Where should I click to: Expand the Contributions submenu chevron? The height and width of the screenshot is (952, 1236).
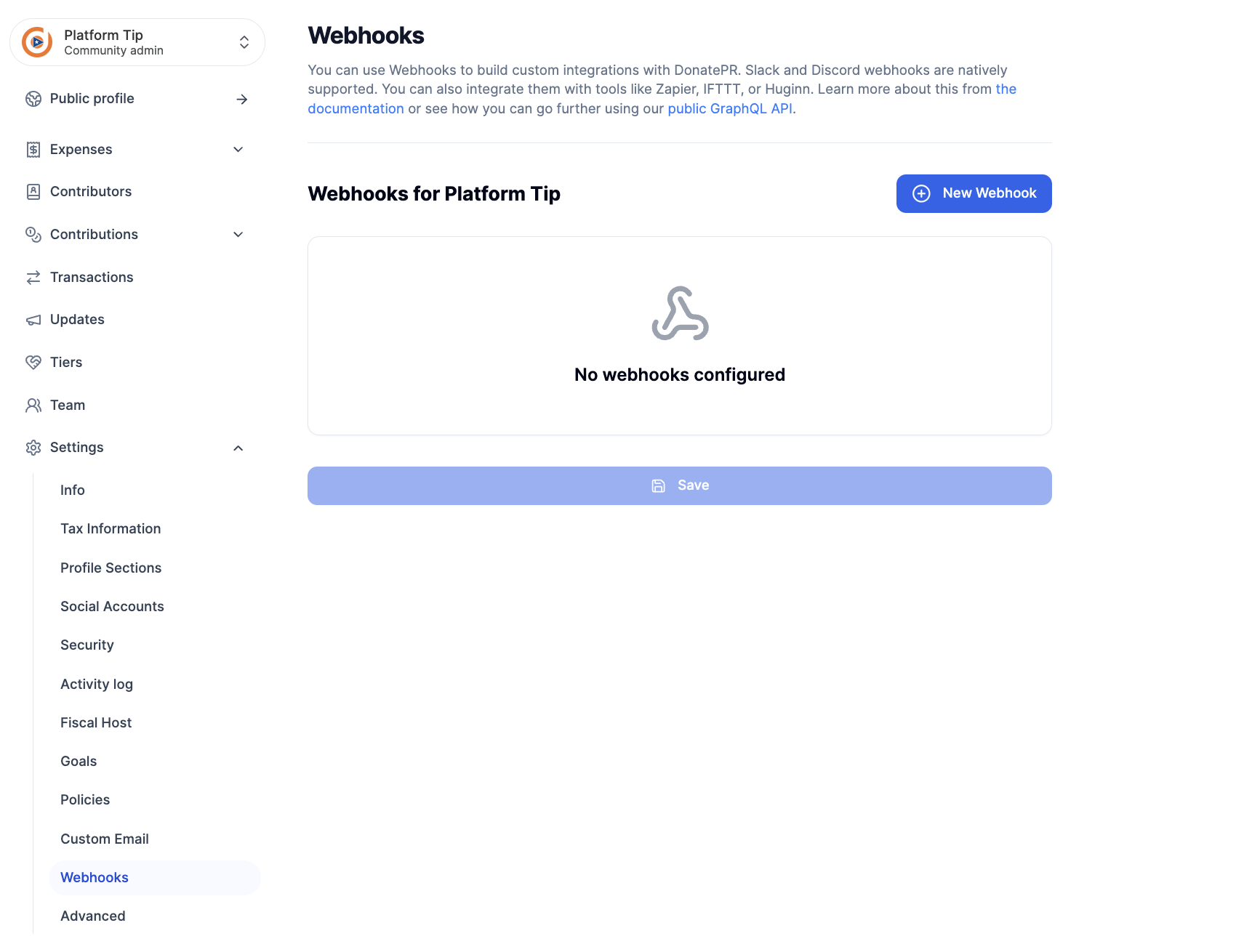pos(238,235)
